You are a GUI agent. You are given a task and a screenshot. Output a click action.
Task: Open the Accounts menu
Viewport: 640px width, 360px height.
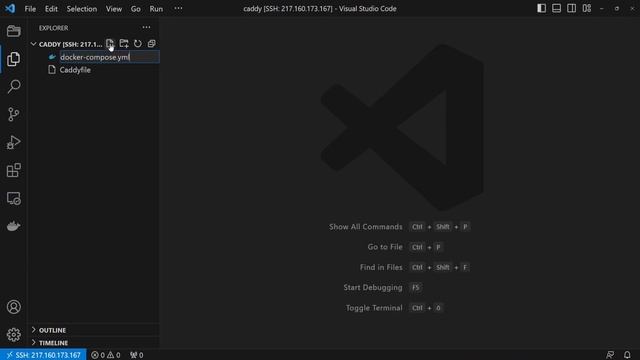coord(13,307)
